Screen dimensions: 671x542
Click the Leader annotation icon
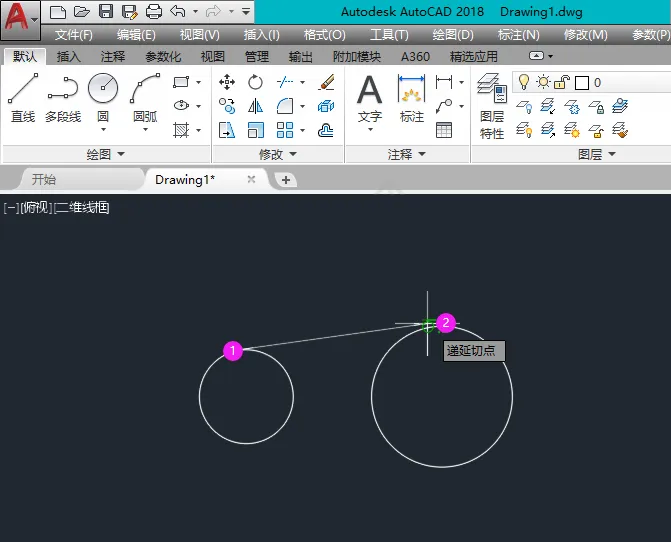coord(444,106)
